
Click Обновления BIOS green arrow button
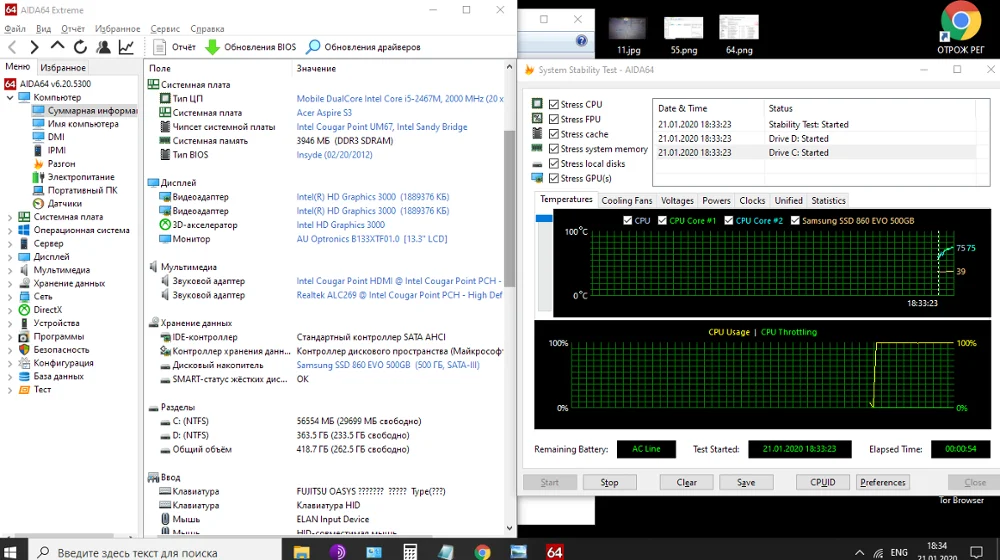251,47
